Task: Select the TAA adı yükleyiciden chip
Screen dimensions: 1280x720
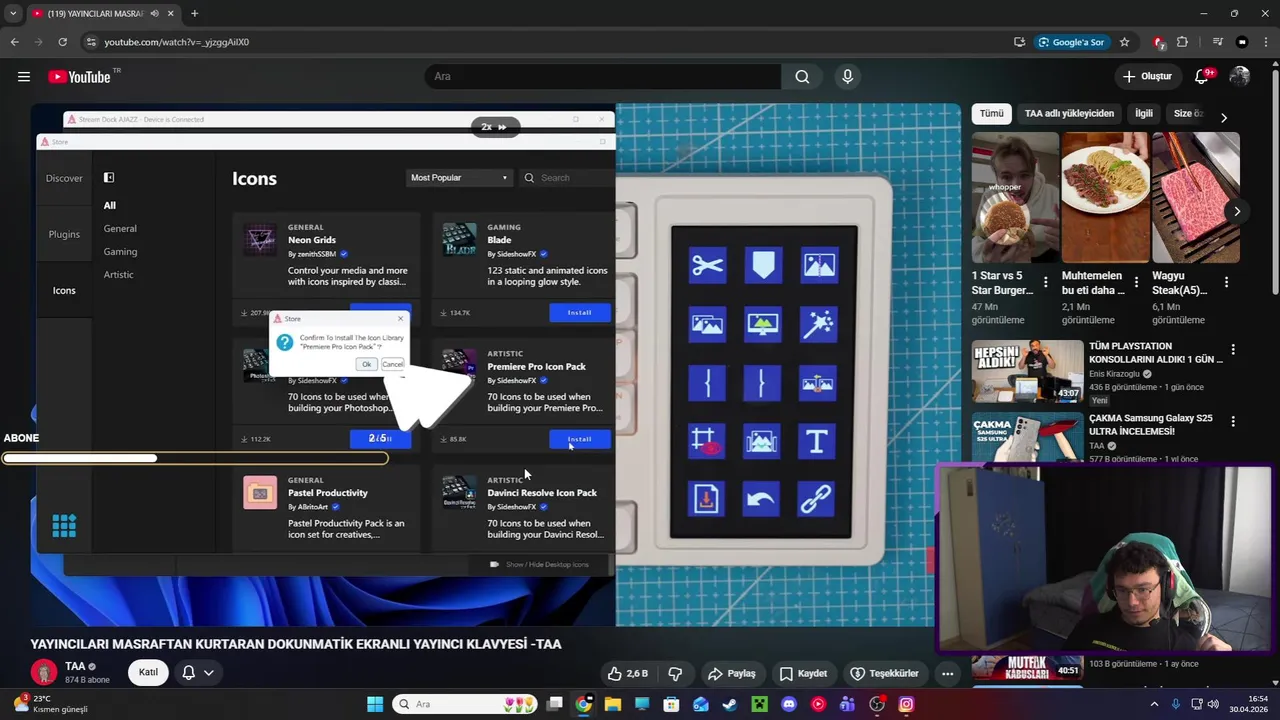Action: pos(1069,114)
